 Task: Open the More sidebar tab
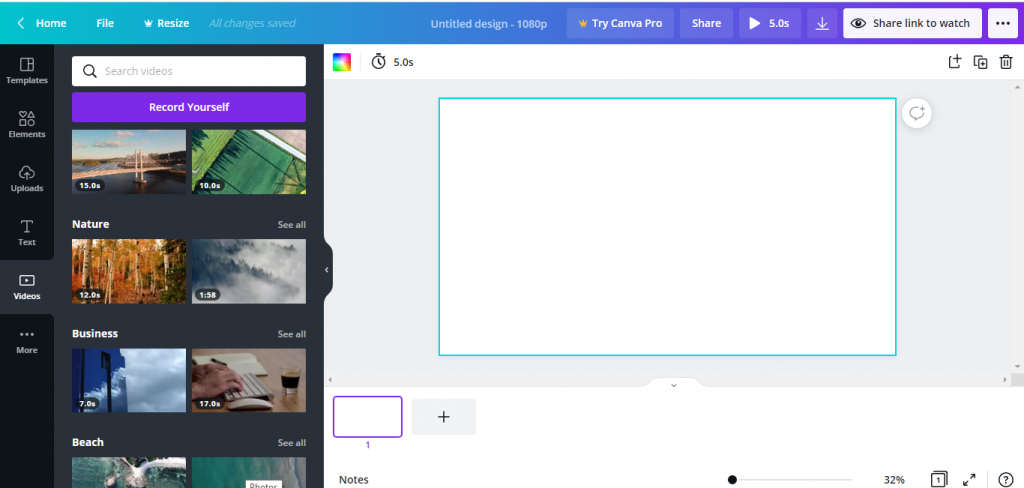tap(27, 341)
